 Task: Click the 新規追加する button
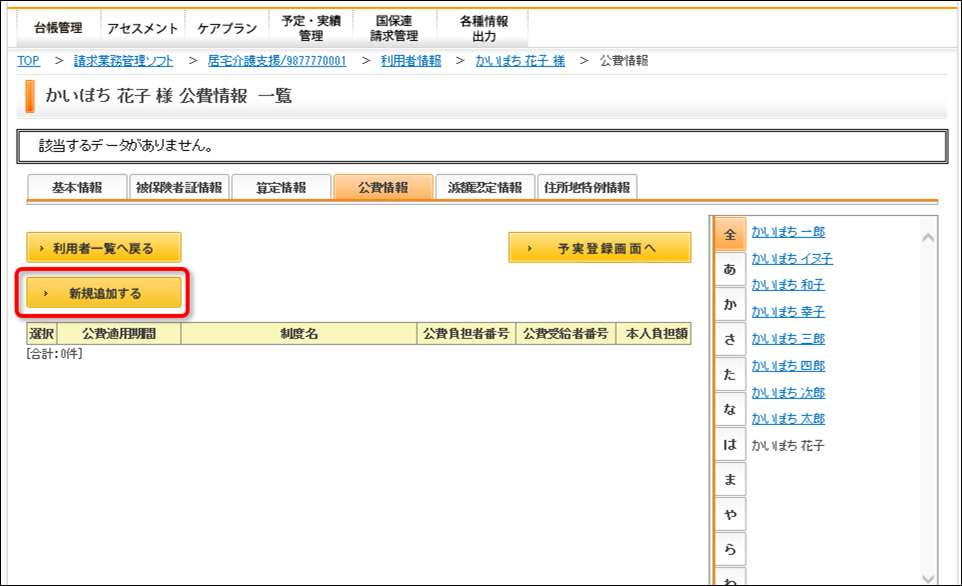pyautogui.click(x=104, y=293)
